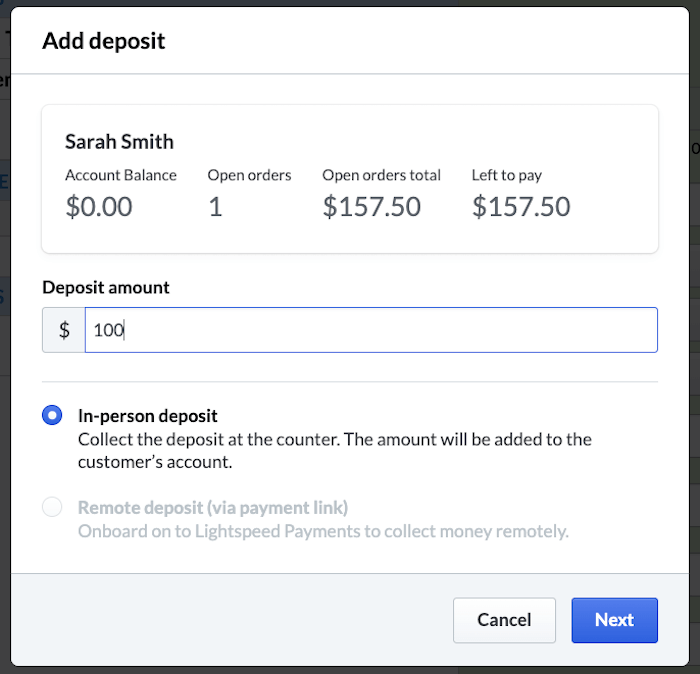This screenshot has width=700, height=674.
Task: Click the Next button
Action: pyautogui.click(x=614, y=620)
